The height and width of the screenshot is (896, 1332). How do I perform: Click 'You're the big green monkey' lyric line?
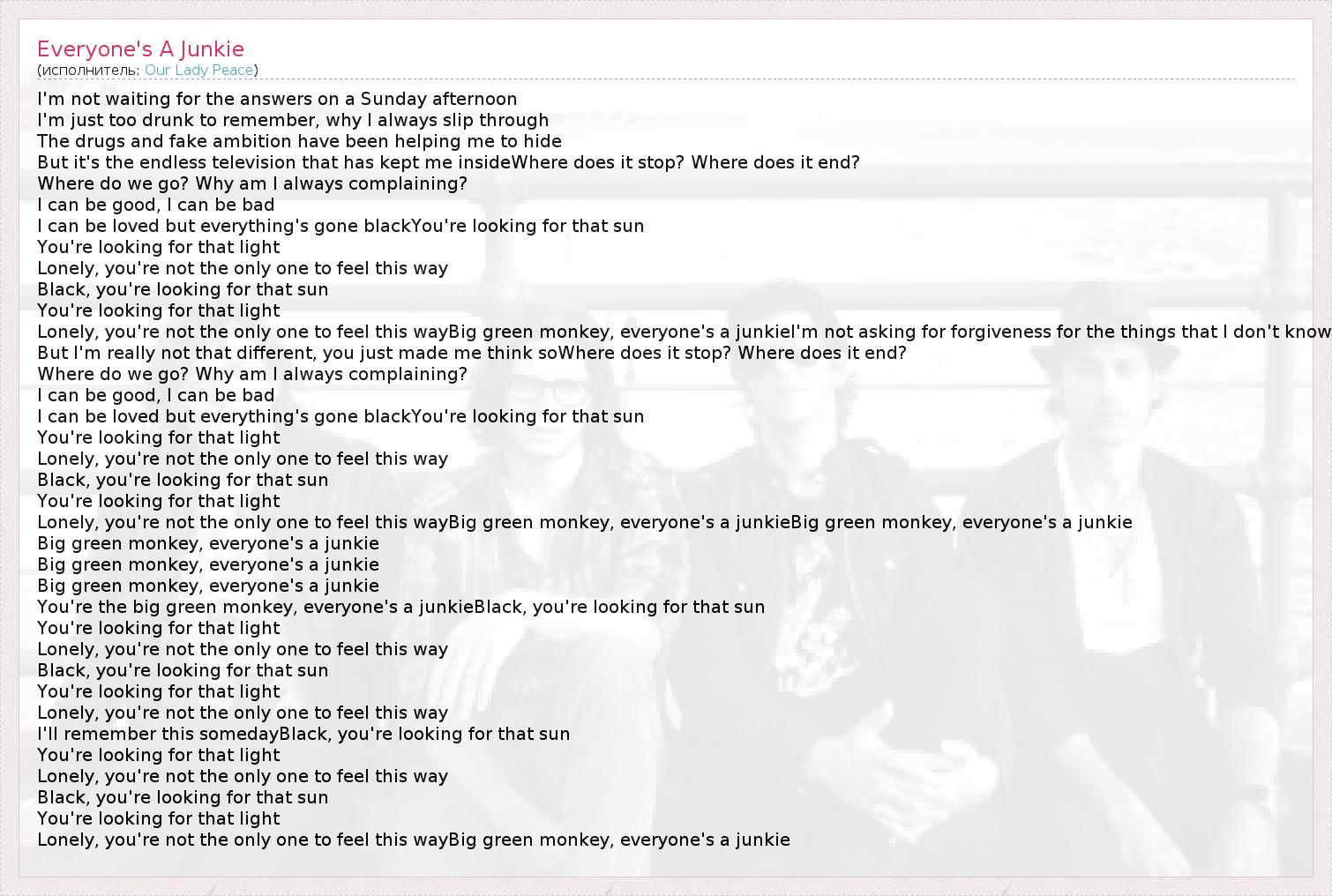(x=401, y=607)
